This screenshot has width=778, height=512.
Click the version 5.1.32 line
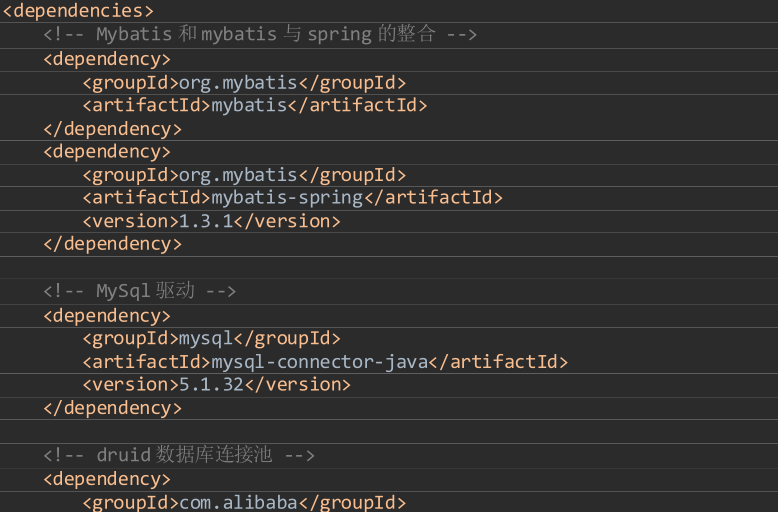[x=216, y=385]
